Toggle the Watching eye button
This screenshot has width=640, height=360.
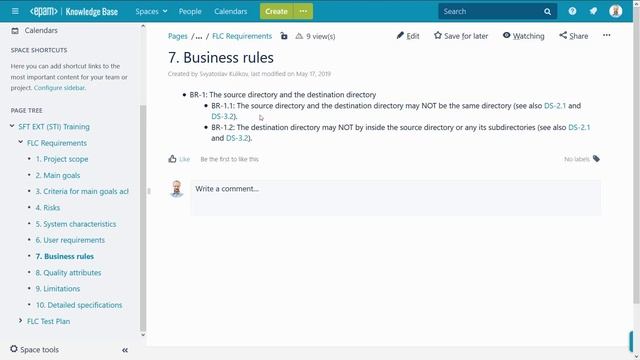[x=523, y=36]
